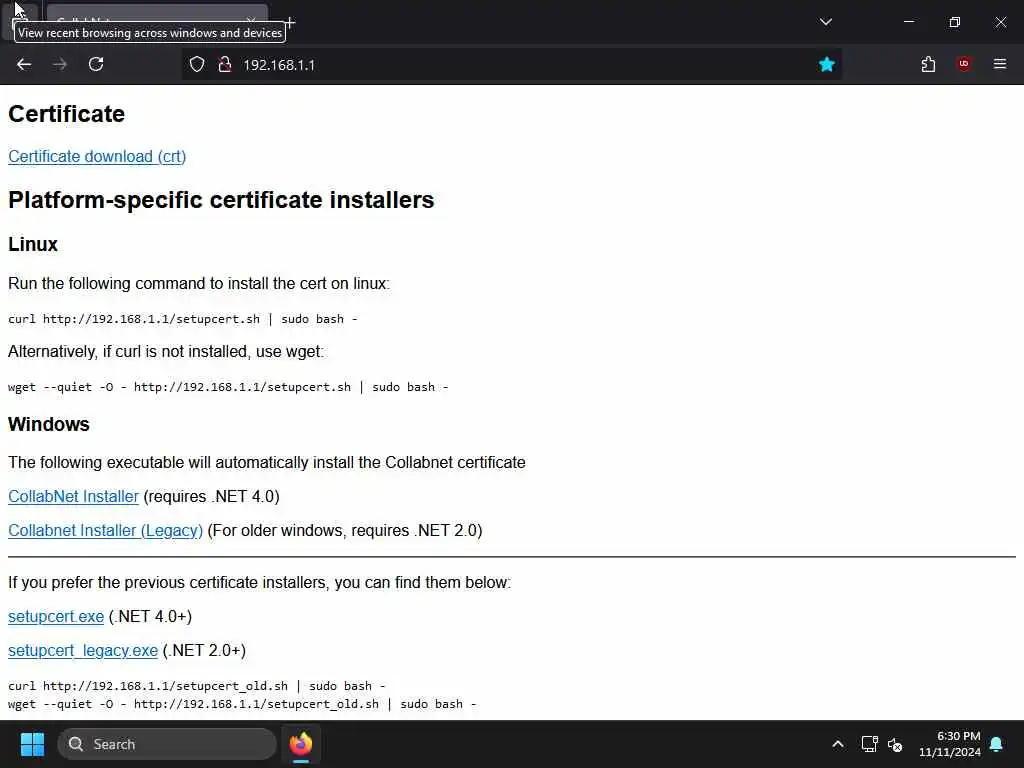Open the Certificate download (crt) link
Image resolution: width=1024 pixels, height=768 pixels.
point(97,157)
